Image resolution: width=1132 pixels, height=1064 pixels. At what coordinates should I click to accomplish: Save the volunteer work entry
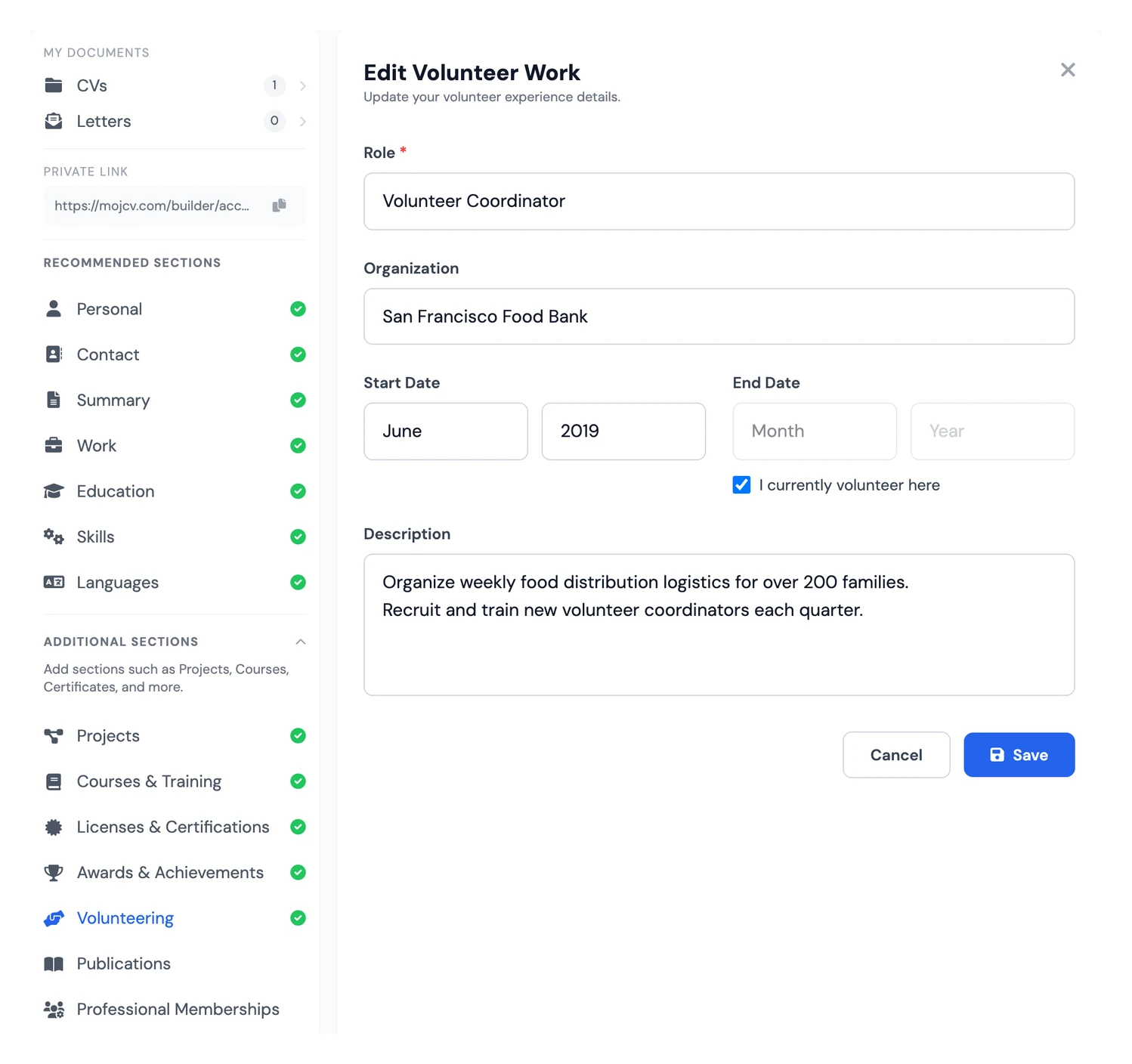point(1019,755)
